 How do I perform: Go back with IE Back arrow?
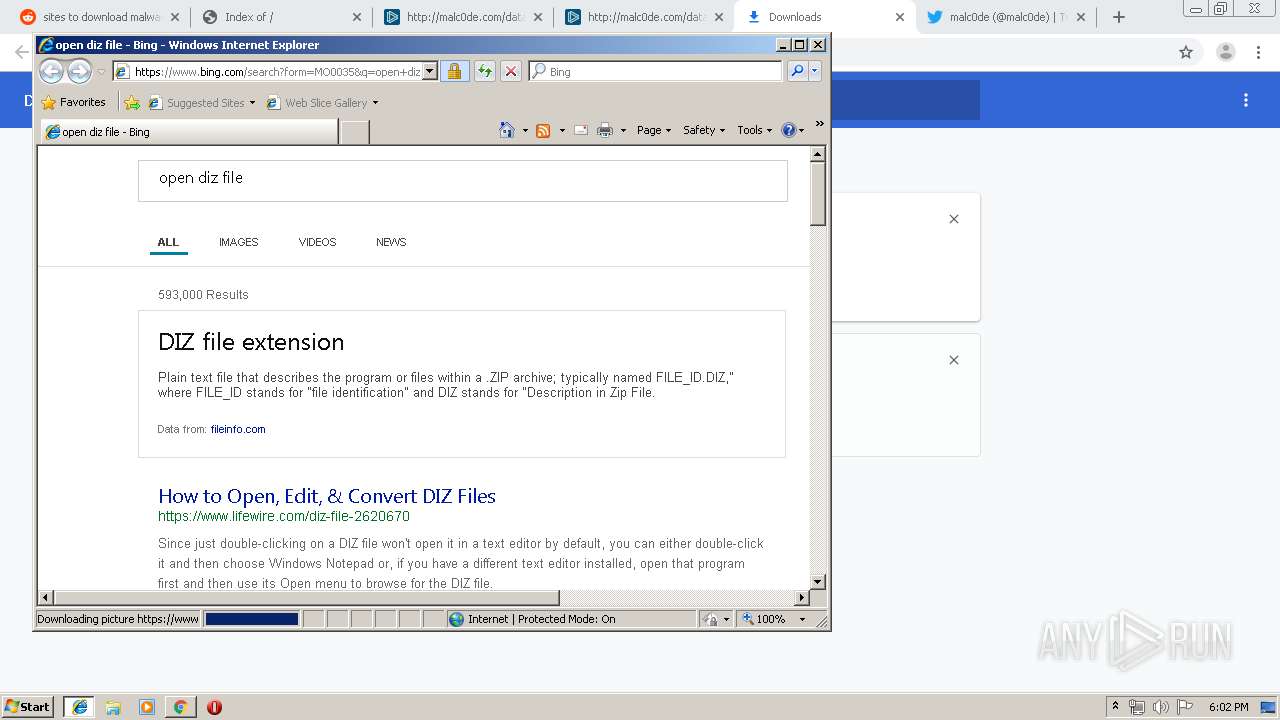point(51,71)
